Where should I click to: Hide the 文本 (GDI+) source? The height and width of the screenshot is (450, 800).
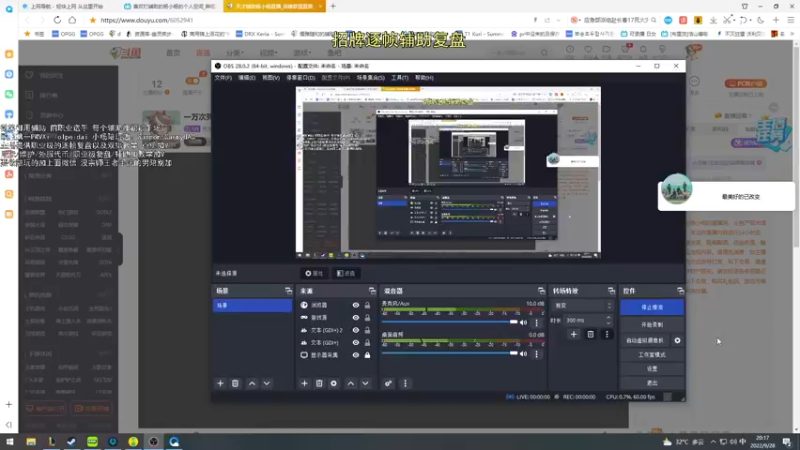point(356,342)
